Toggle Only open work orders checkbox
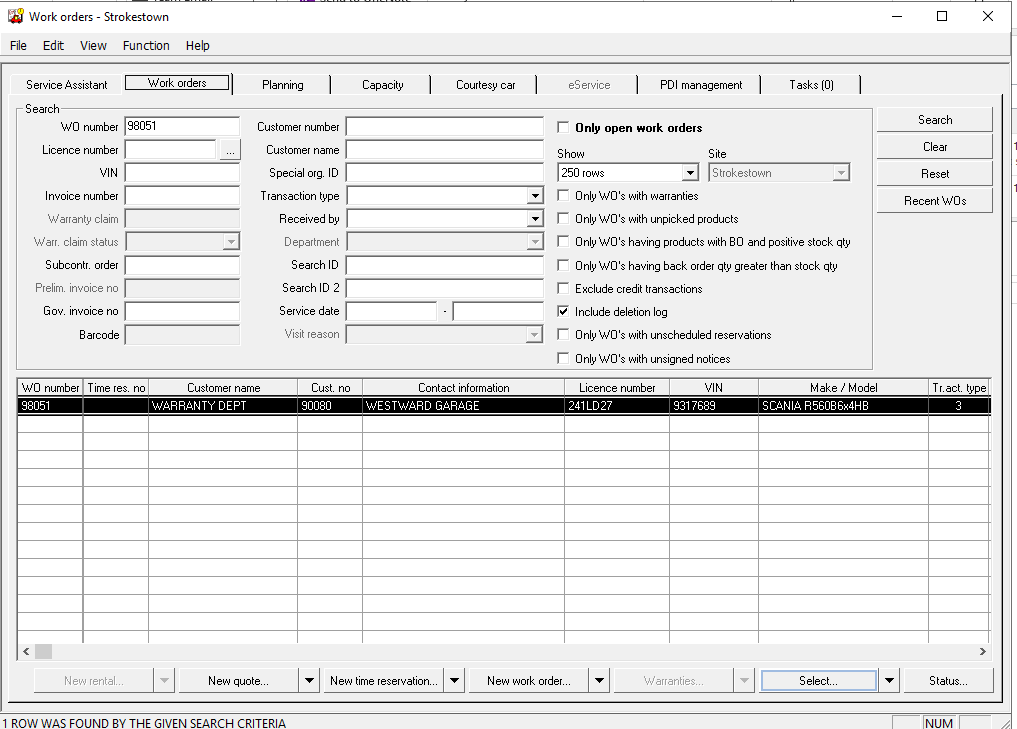The width and height of the screenshot is (1017, 729). point(563,127)
